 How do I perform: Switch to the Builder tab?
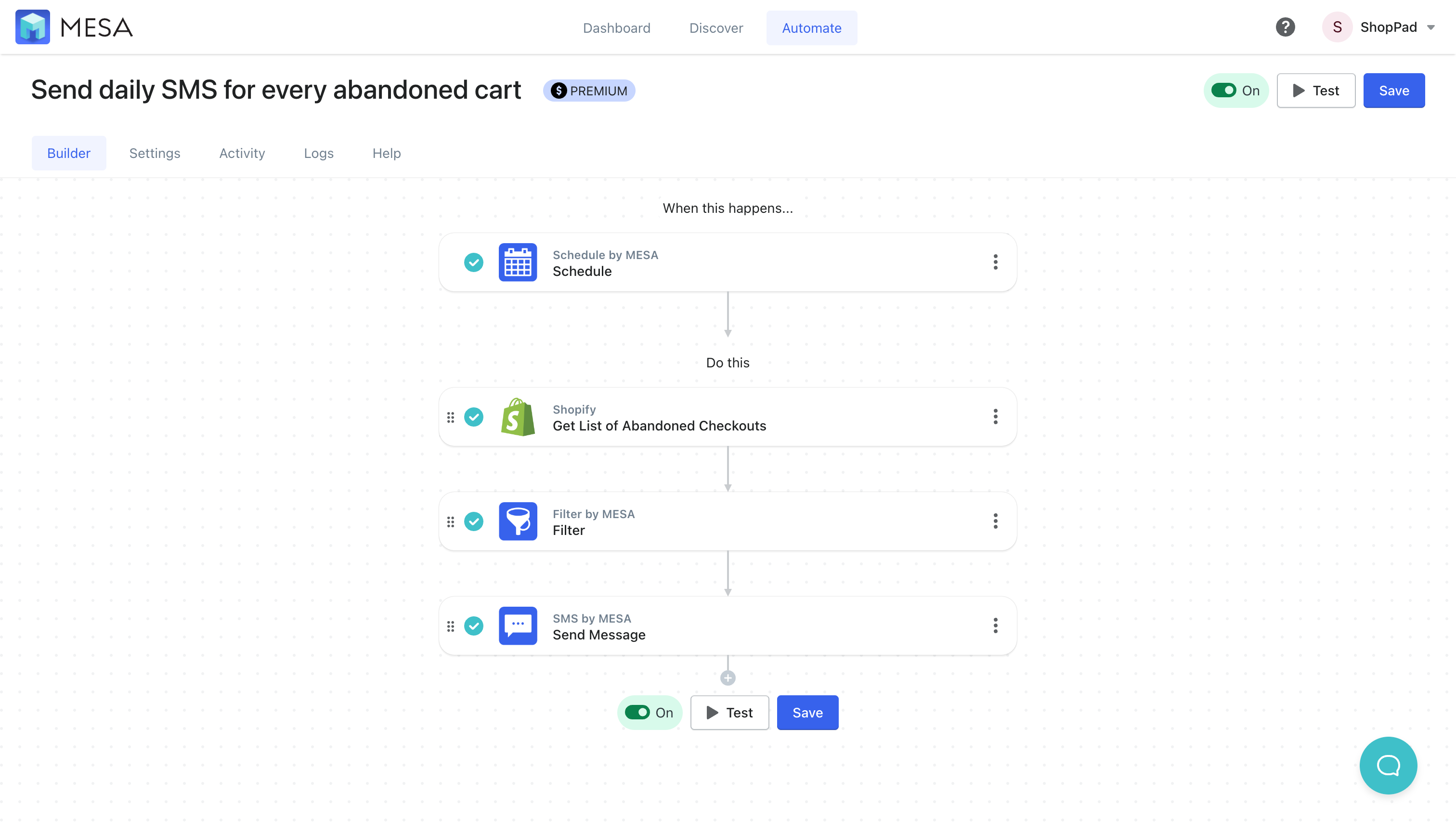(x=69, y=153)
